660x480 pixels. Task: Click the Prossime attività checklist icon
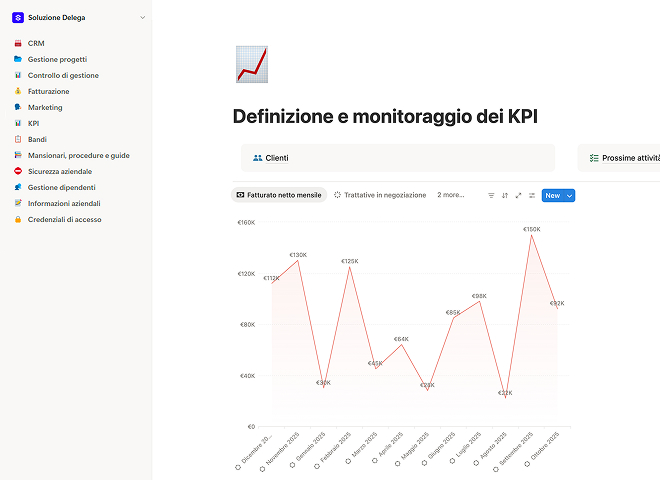pyautogui.click(x=594, y=158)
